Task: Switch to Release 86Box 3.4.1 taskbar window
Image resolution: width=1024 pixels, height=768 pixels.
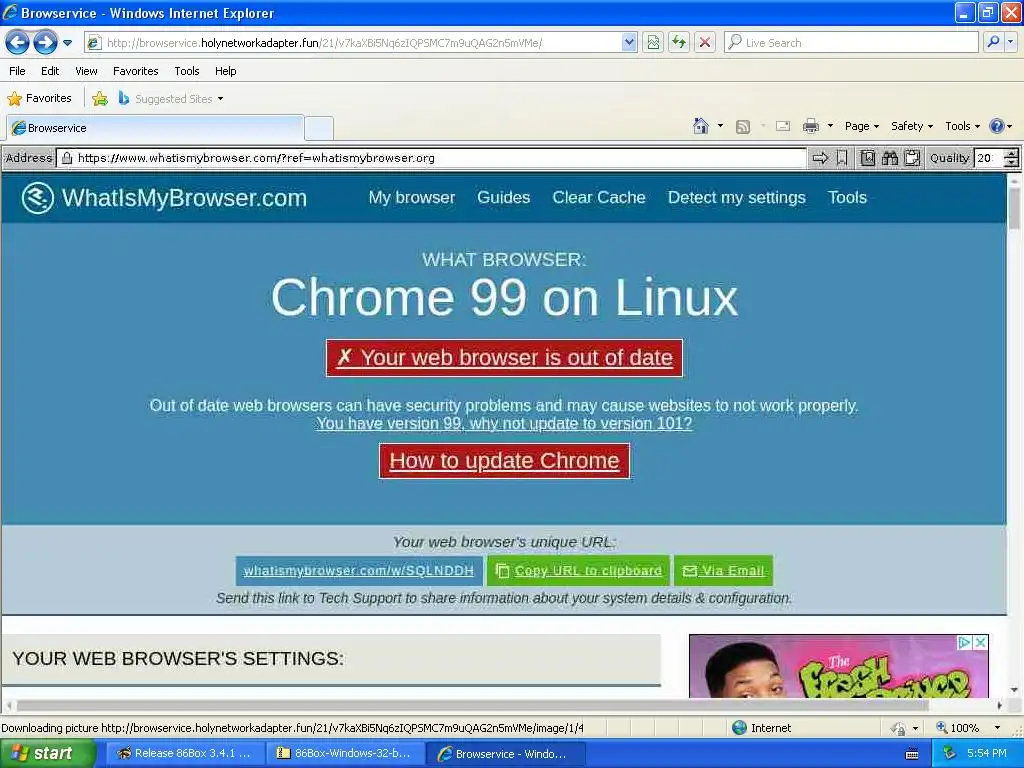Action: [x=185, y=753]
